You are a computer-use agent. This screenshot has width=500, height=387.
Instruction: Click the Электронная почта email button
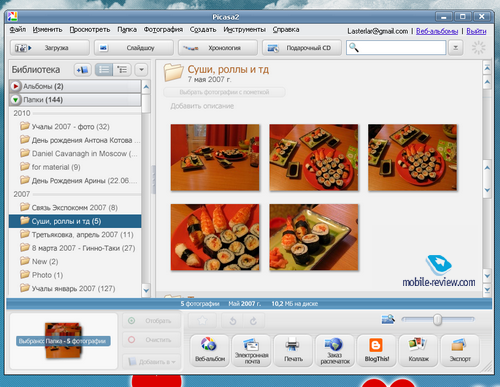coord(252,350)
